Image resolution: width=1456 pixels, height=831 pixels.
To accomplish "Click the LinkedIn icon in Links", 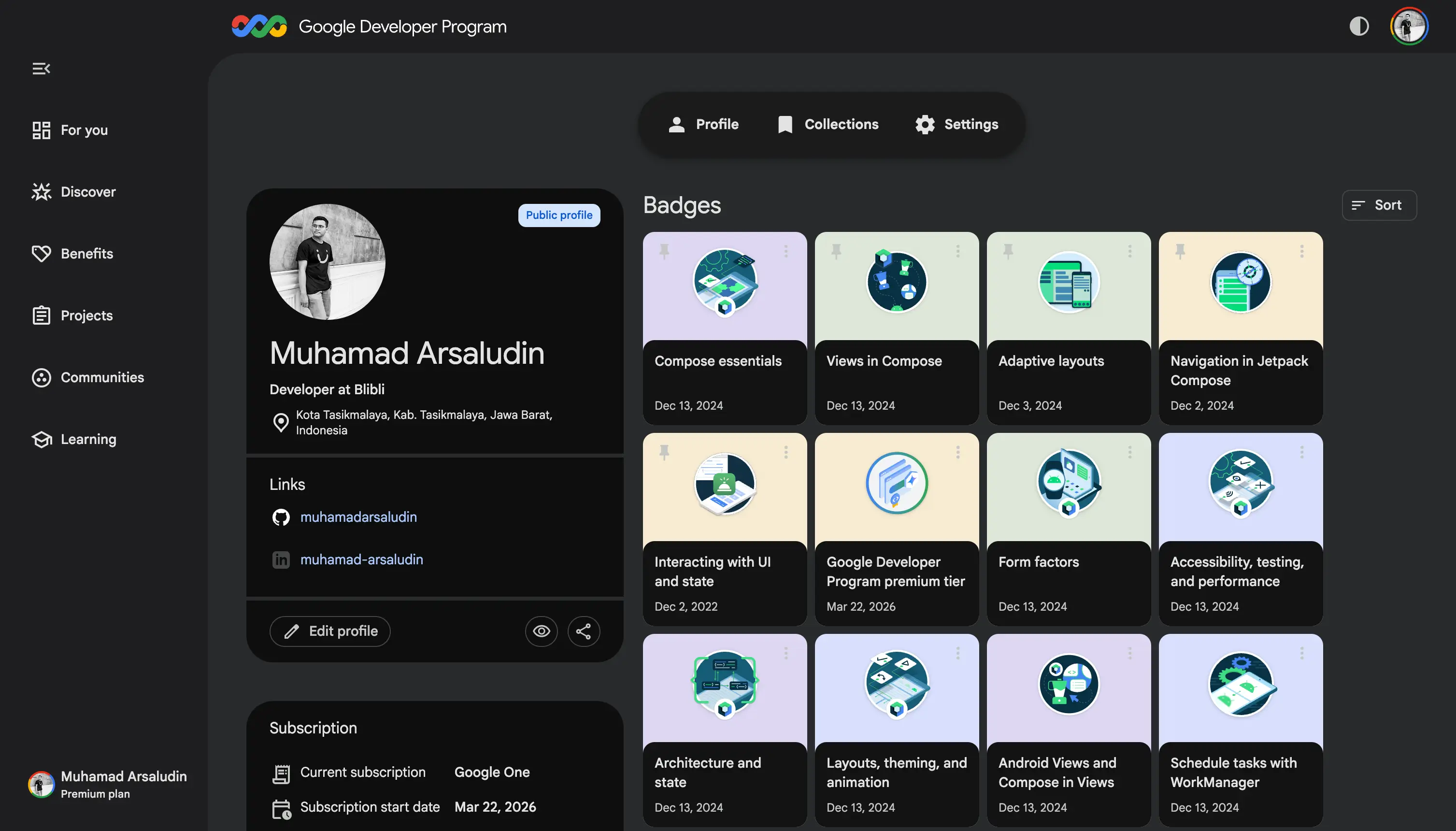I will tap(281, 560).
